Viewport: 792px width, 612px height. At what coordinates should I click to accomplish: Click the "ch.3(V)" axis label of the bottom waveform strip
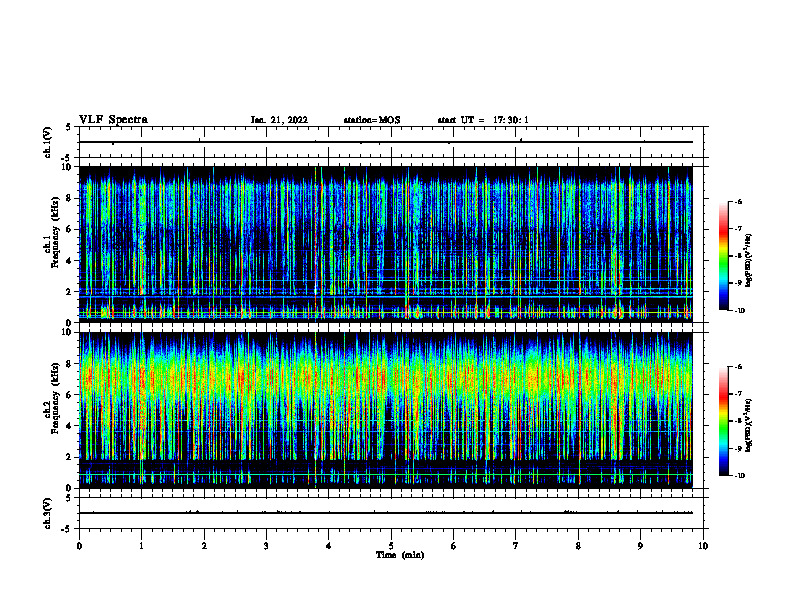click(x=47, y=513)
